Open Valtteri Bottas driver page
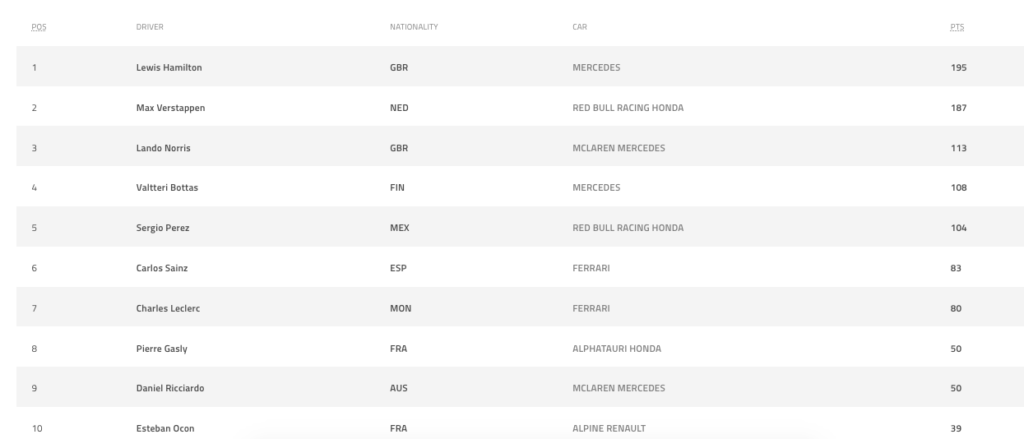The image size is (1024, 439). [167, 187]
